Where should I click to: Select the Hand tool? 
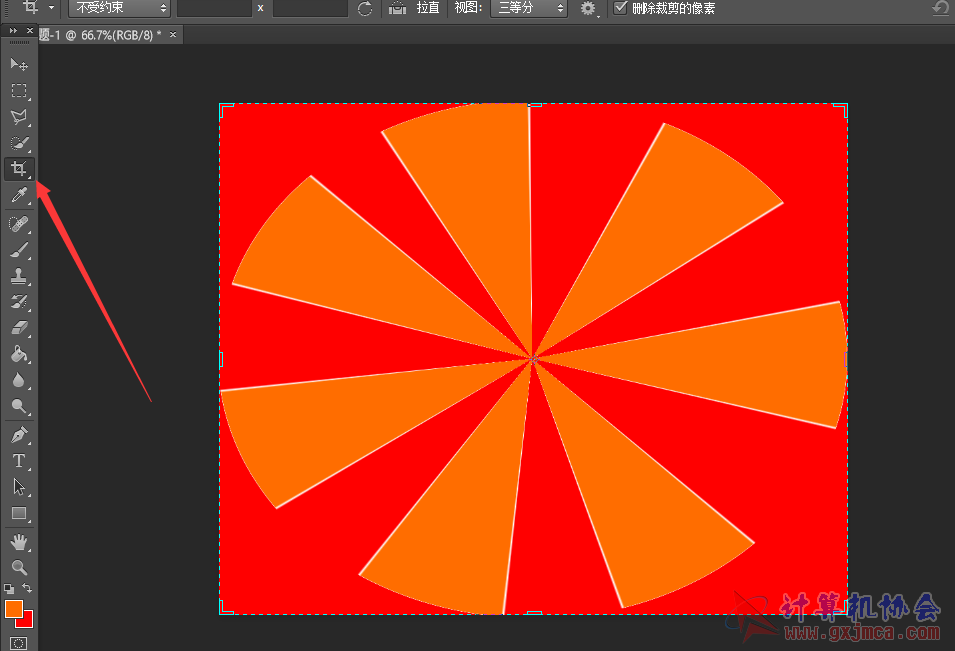[x=18, y=542]
